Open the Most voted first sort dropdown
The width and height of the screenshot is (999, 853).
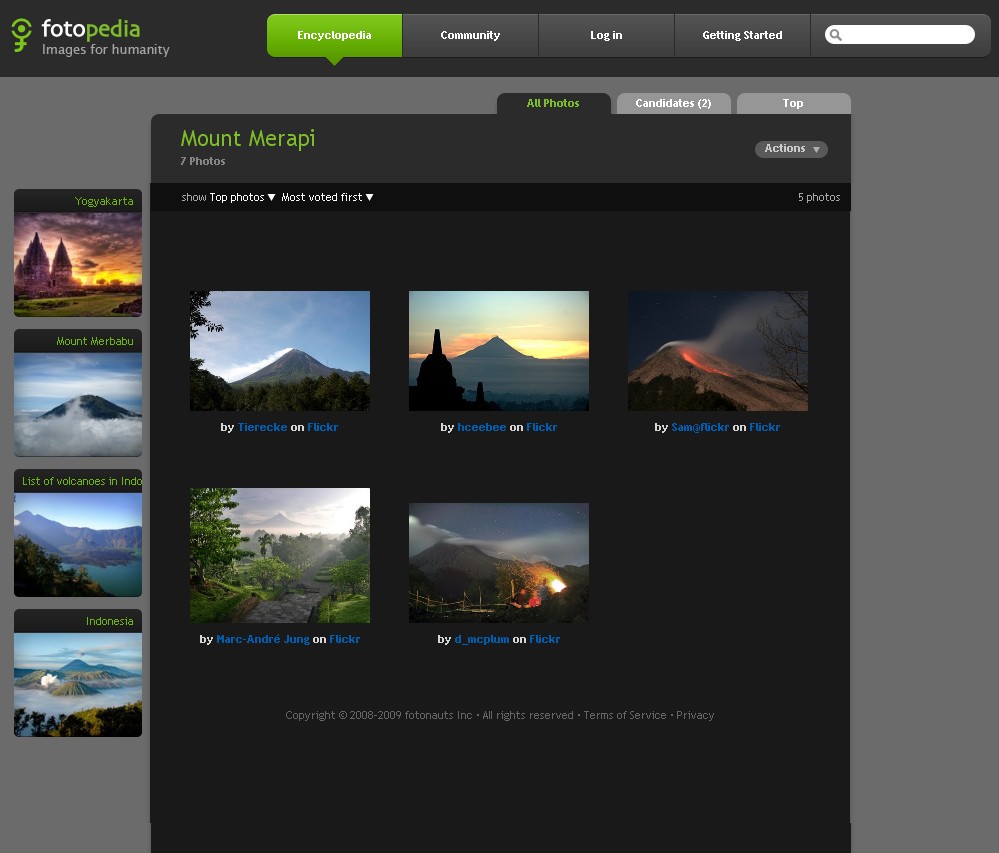pyautogui.click(x=327, y=198)
